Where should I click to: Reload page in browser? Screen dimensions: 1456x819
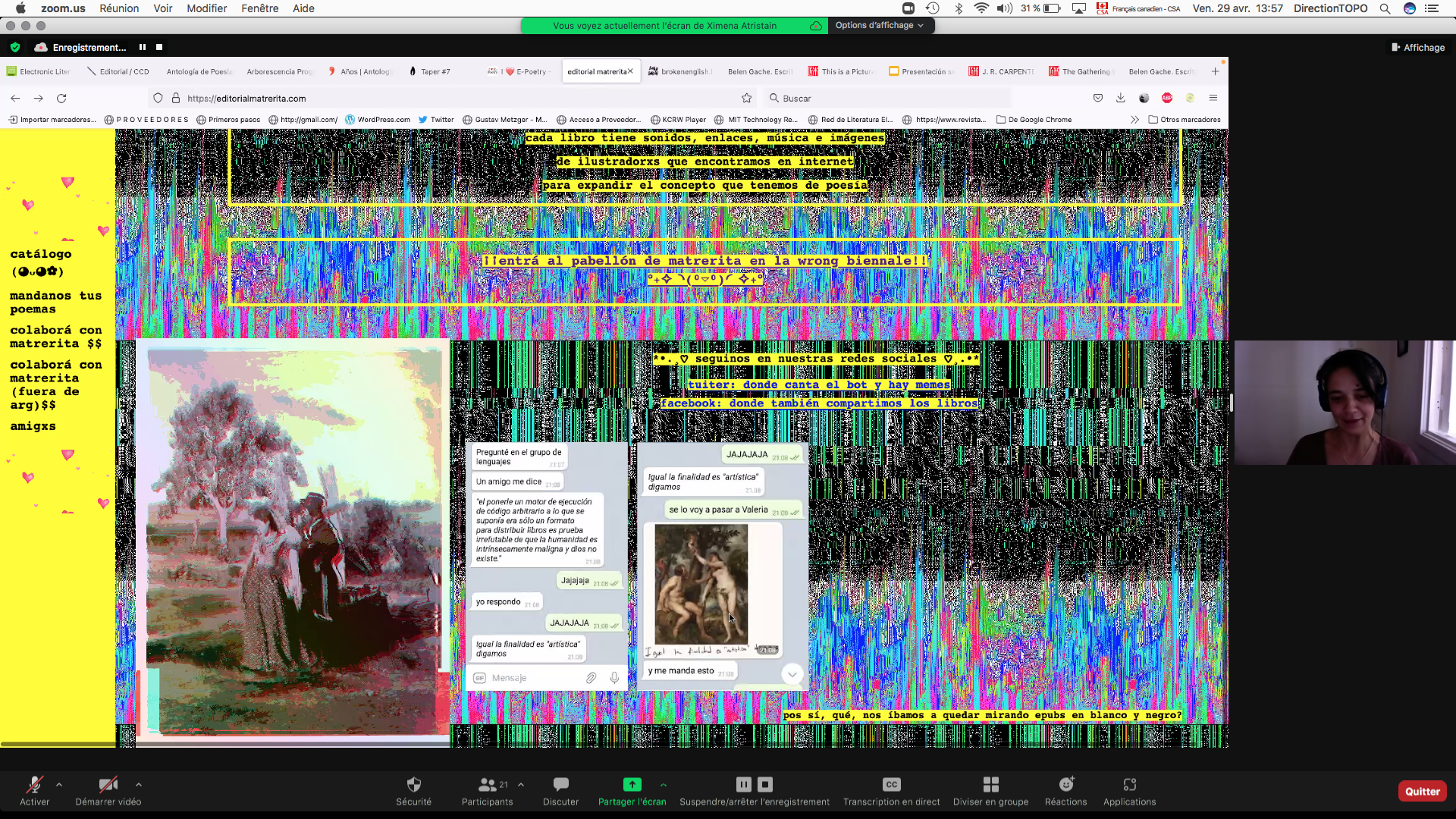click(61, 98)
